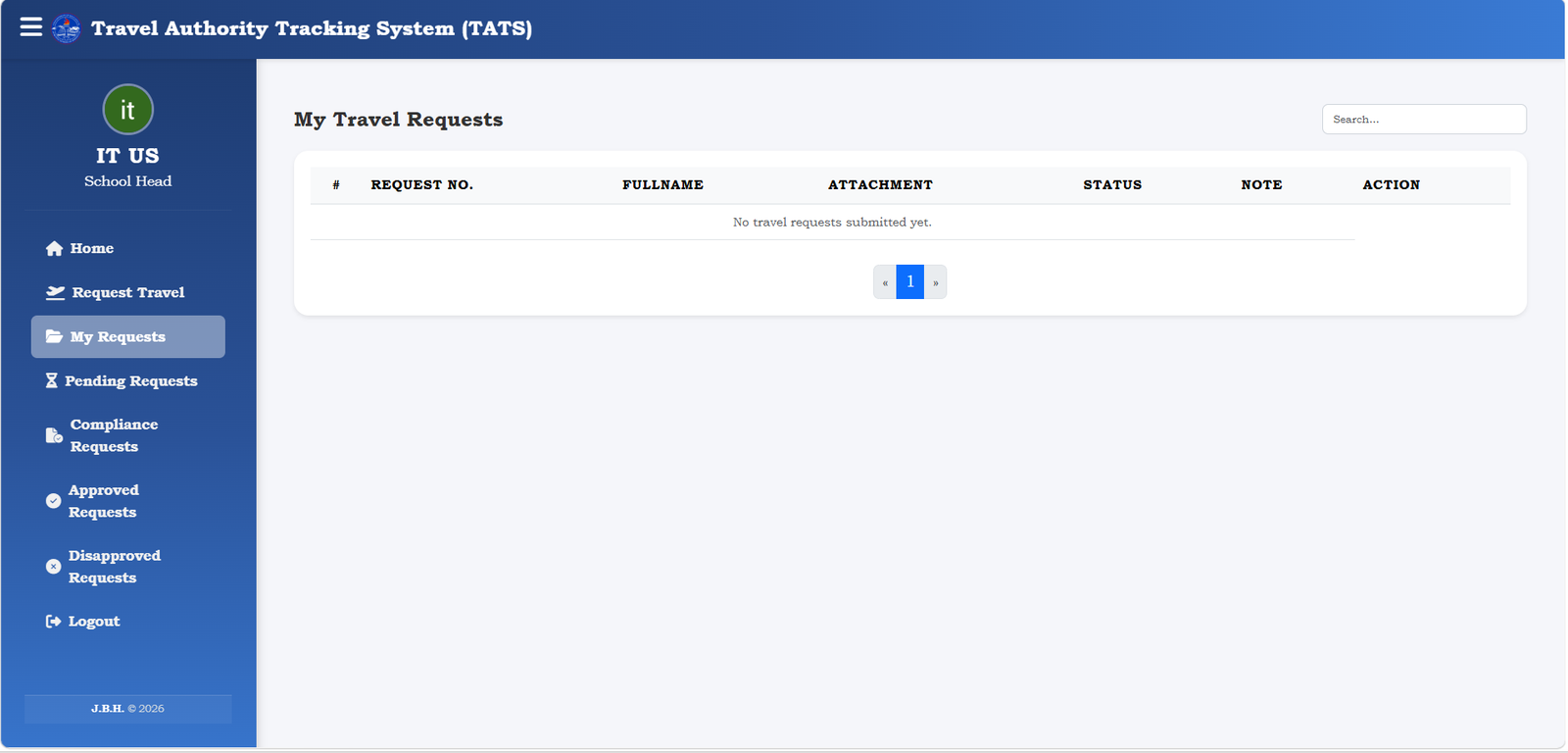Click the NOTE column header
Screen dimensions: 1568x753
point(1261,185)
